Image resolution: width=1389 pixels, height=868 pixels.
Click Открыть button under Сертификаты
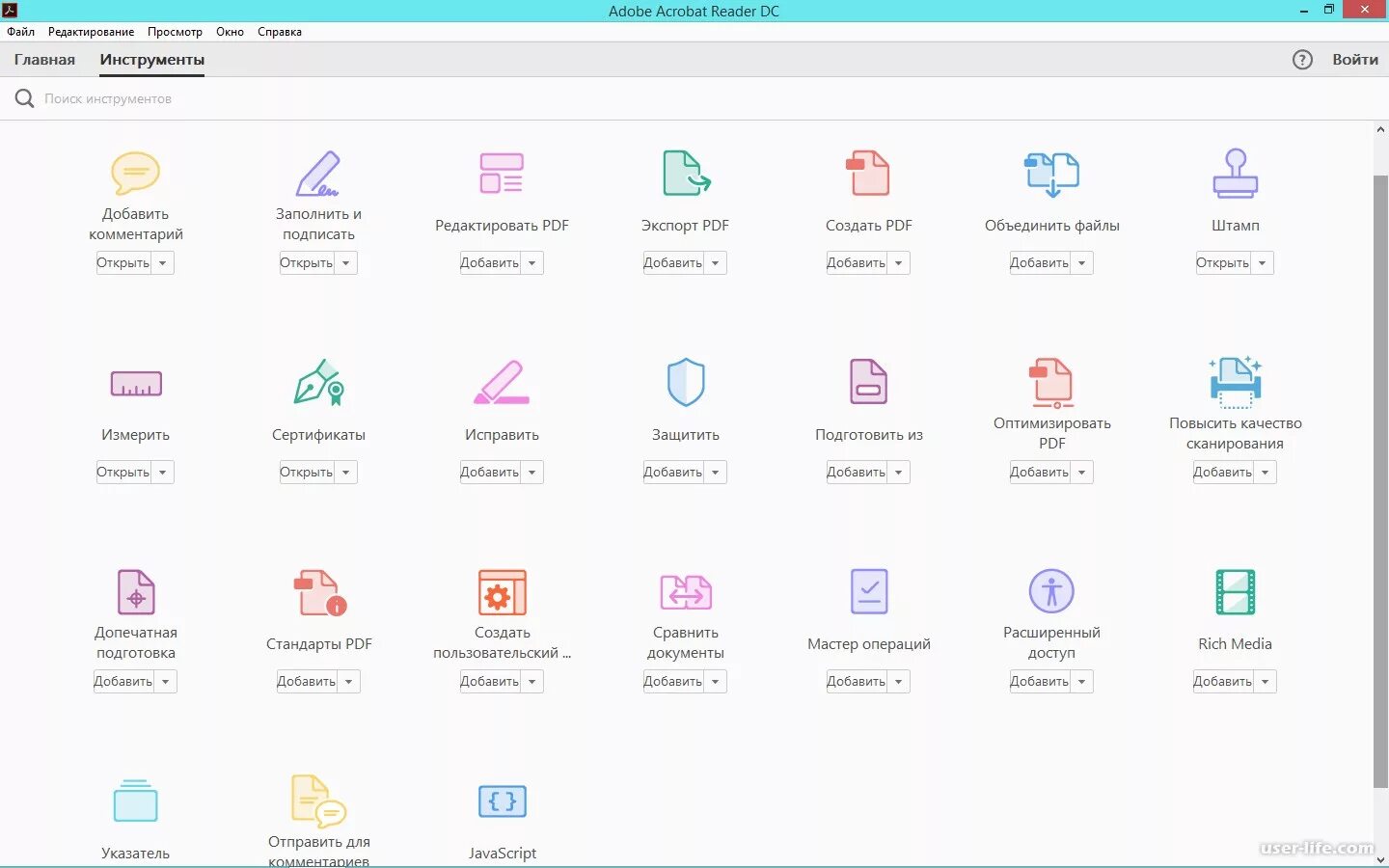point(307,472)
